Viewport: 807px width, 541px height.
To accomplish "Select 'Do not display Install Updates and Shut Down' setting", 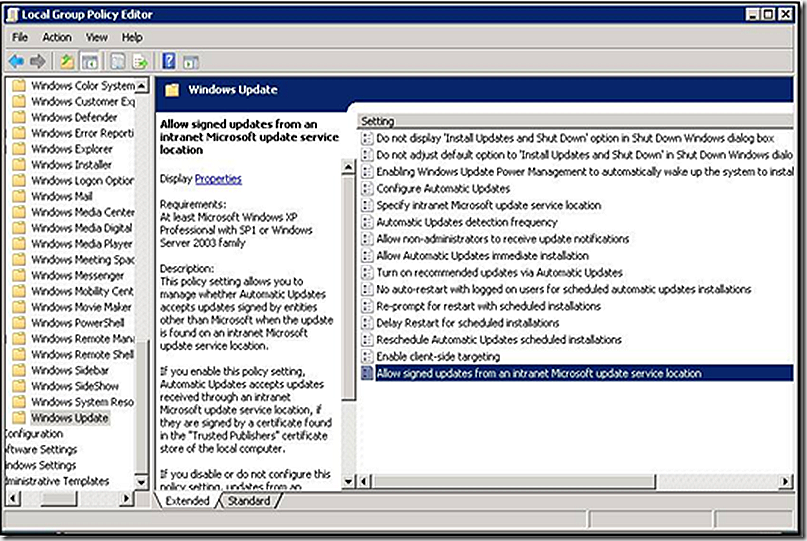I will [575, 138].
